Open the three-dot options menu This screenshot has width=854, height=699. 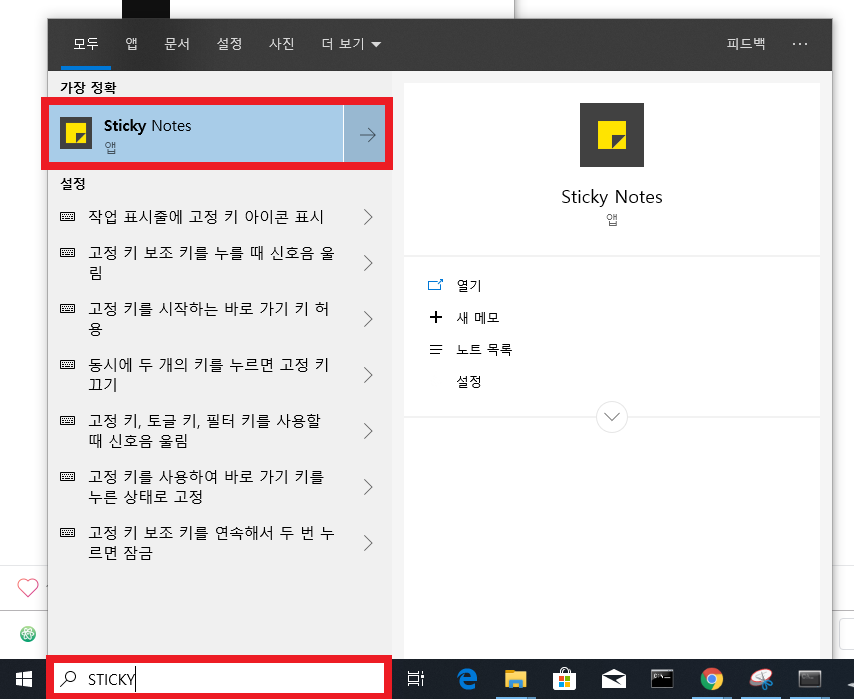(800, 44)
